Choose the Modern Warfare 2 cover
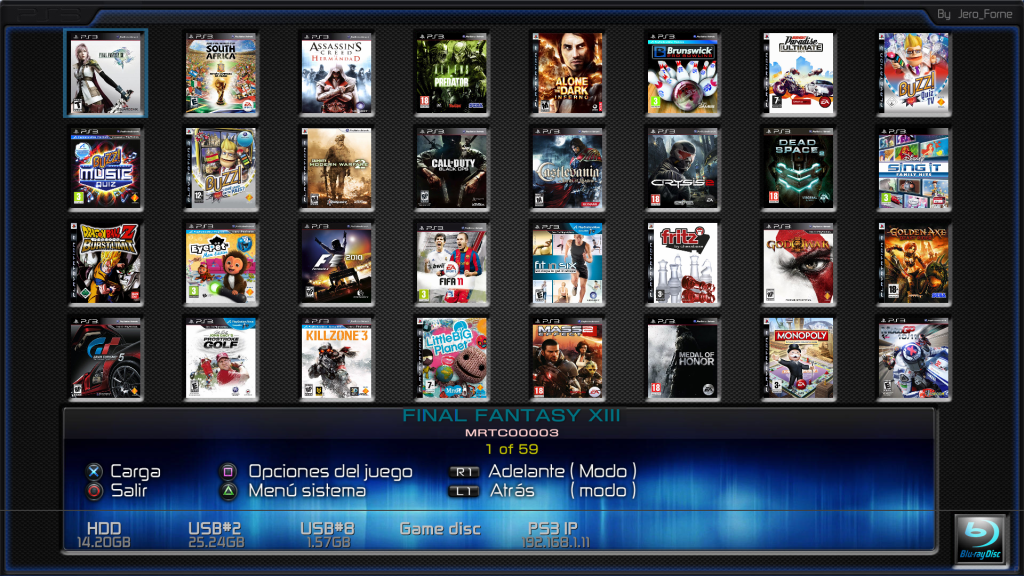 click(336, 168)
